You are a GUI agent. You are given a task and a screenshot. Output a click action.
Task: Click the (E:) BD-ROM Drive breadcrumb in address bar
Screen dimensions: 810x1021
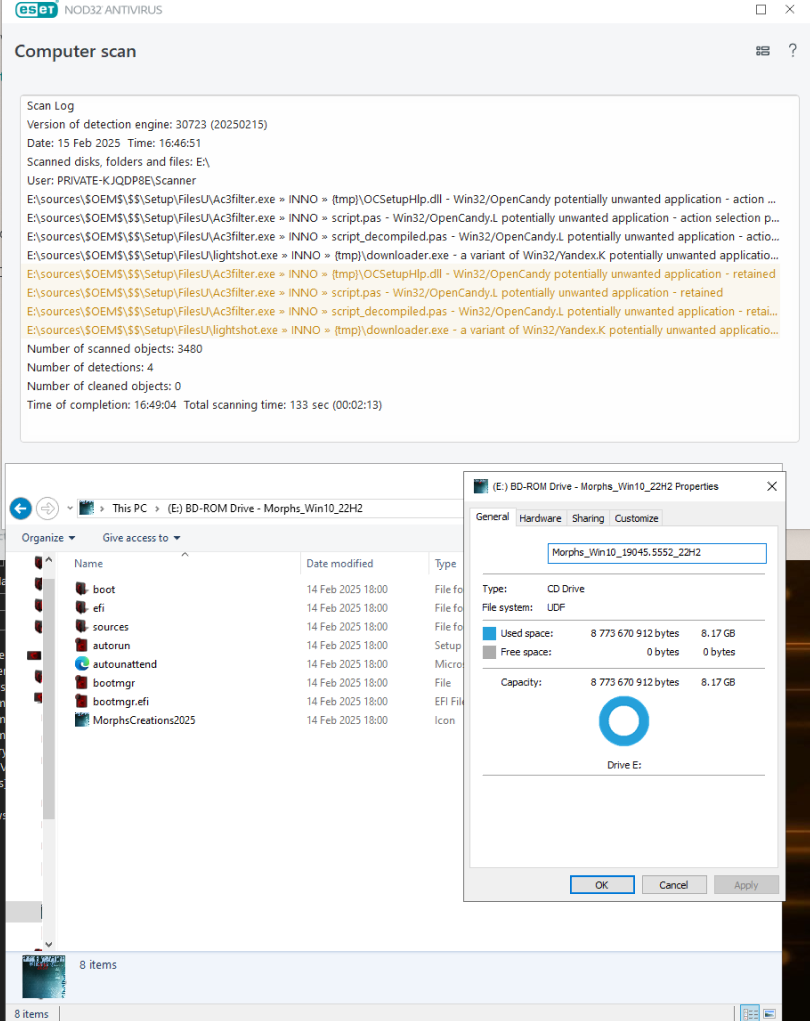click(x=265, y=508)
